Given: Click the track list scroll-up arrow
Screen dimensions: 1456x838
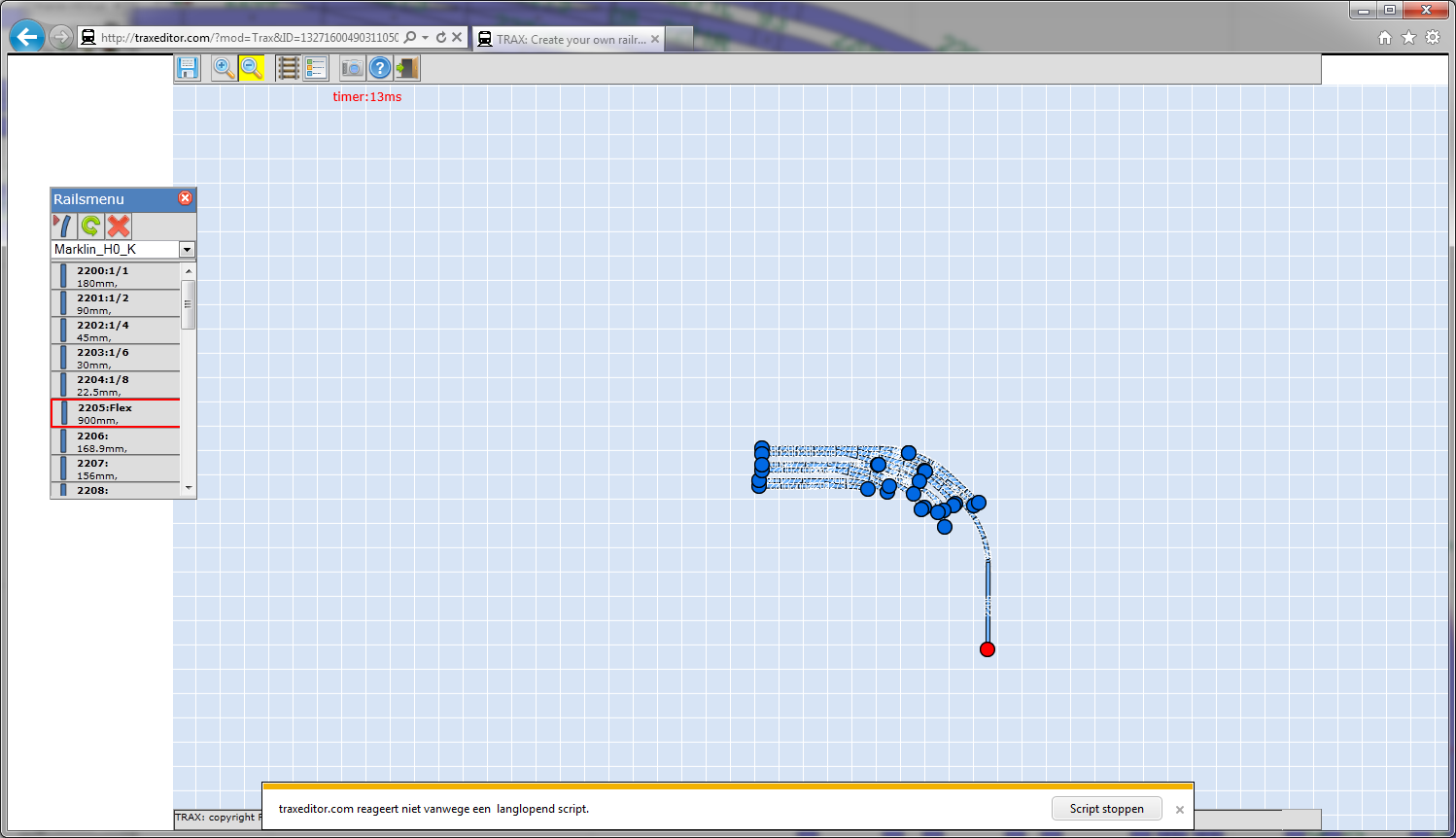Looking at the screenshot, I should [189, 271].
